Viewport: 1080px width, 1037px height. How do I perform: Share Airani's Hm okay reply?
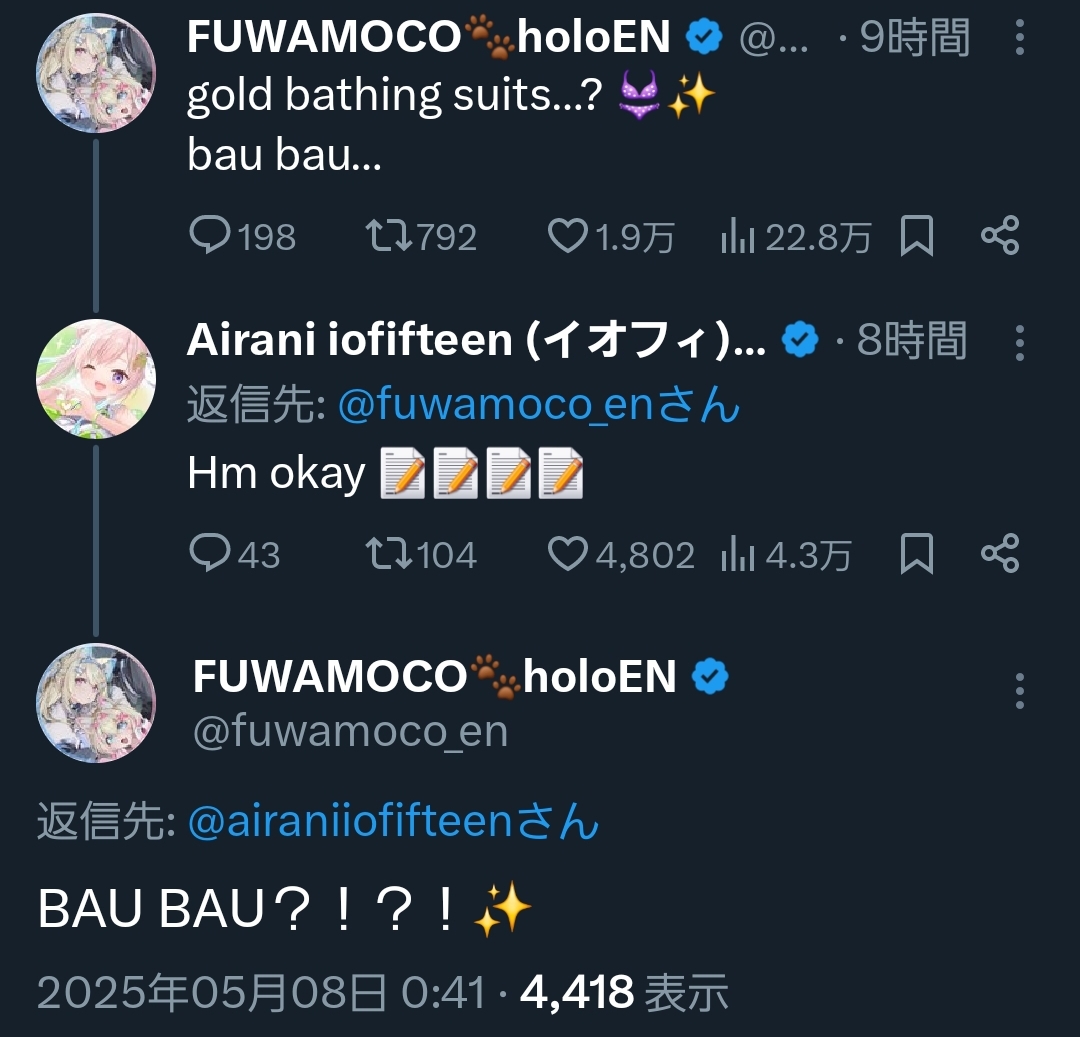1000,553
